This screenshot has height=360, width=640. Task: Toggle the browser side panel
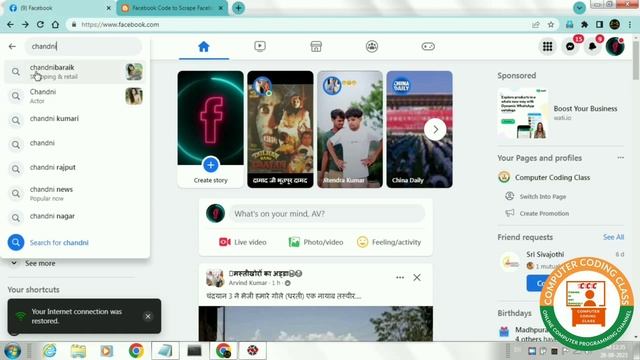coord(599,24)
